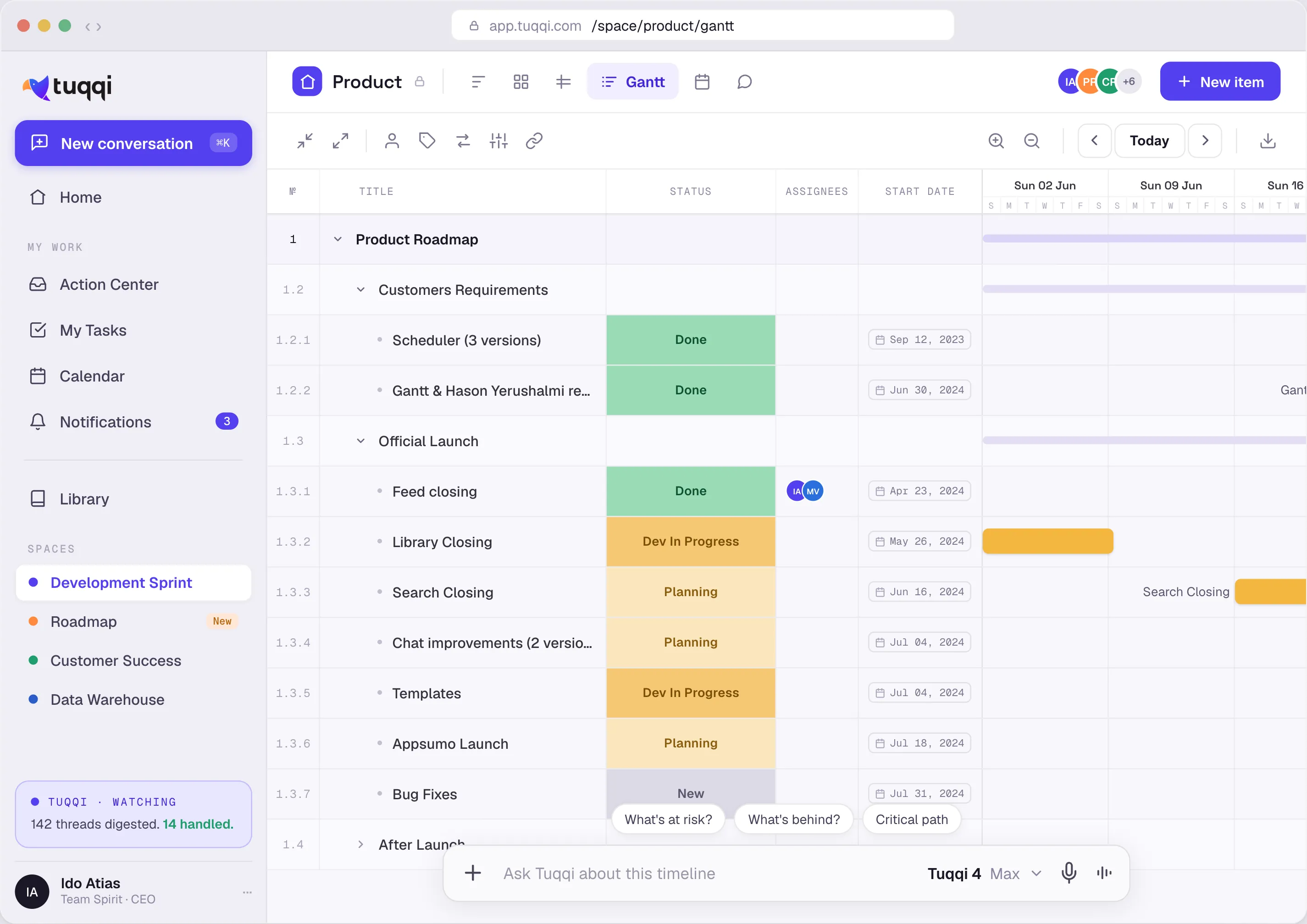The image size is (1307, 924).
Task: Go to previous timeline period
Action: click(x=1094, y=141)
